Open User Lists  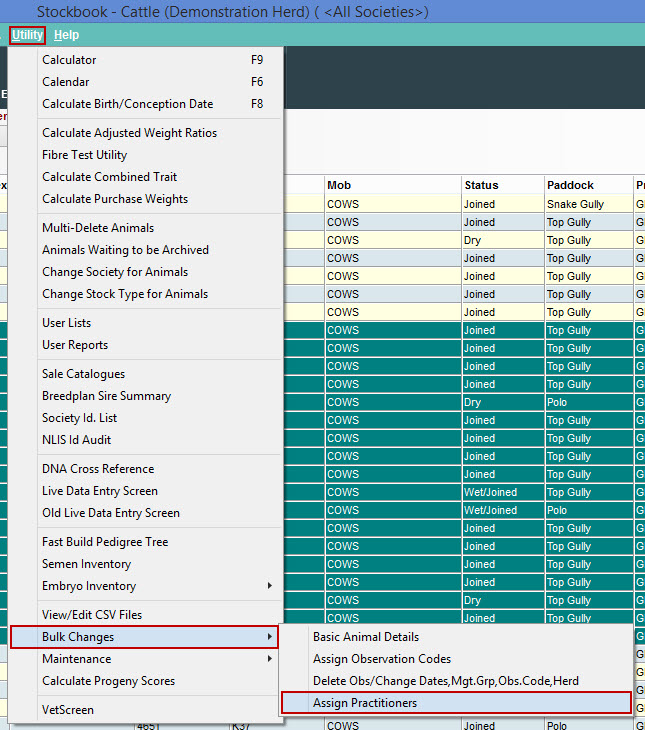point(145,323)
